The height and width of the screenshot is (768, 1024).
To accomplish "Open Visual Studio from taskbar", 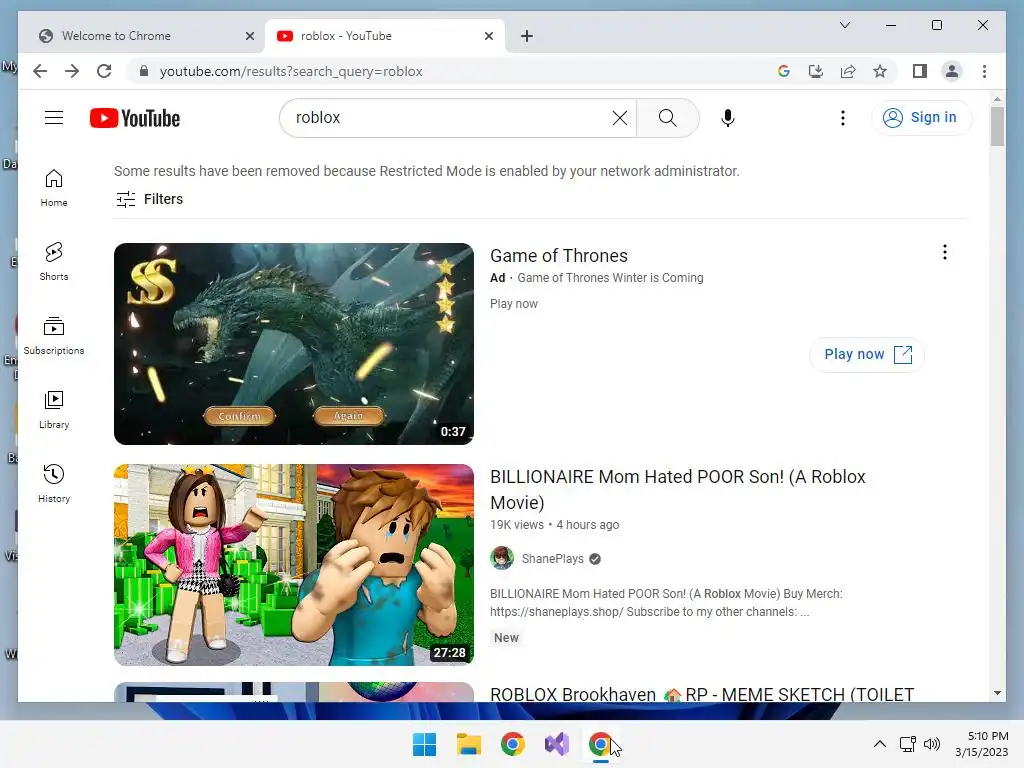I will (x=557, y=744).
